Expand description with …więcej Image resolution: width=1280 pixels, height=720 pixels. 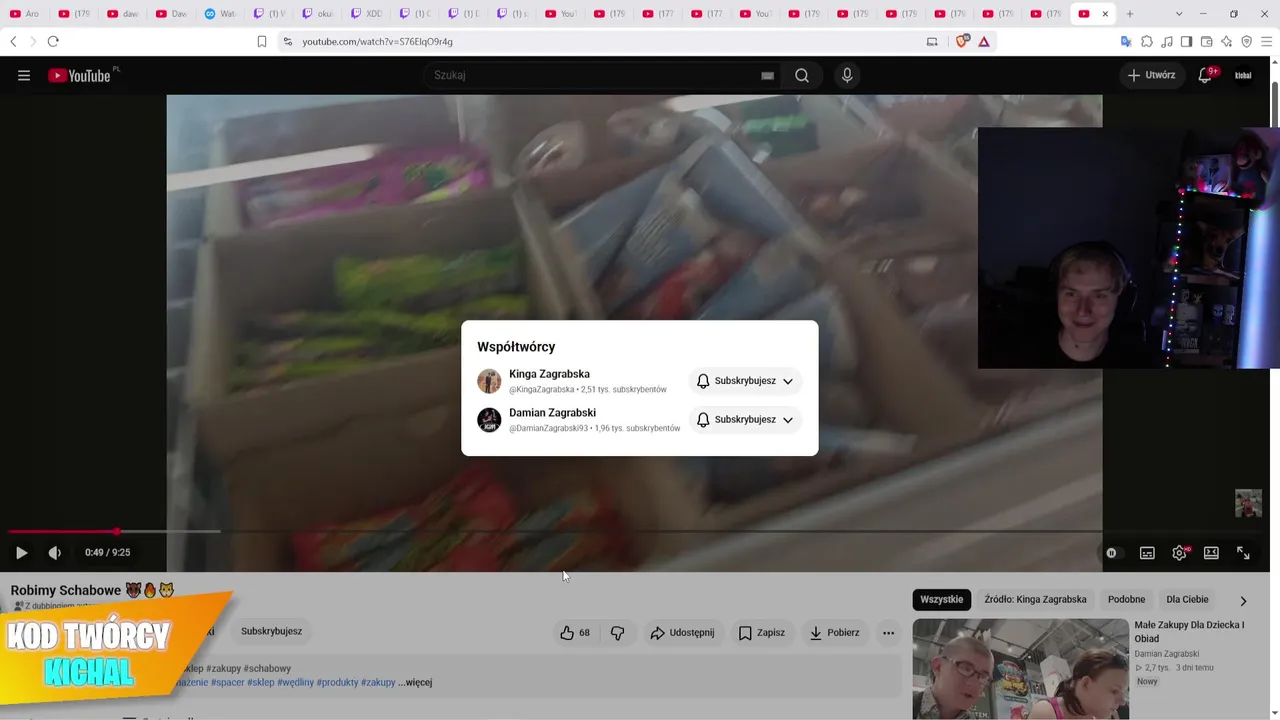pyautogui.click(x=415, y=683)
